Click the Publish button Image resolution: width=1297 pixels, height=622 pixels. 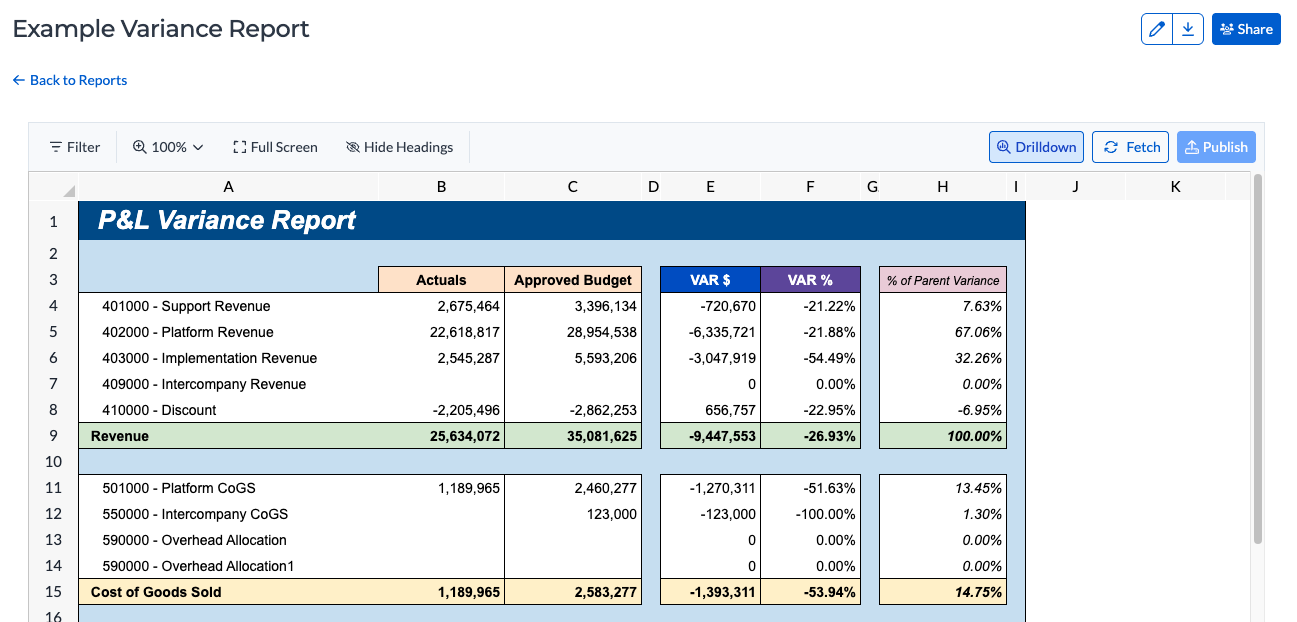(x=1216, y=147)
